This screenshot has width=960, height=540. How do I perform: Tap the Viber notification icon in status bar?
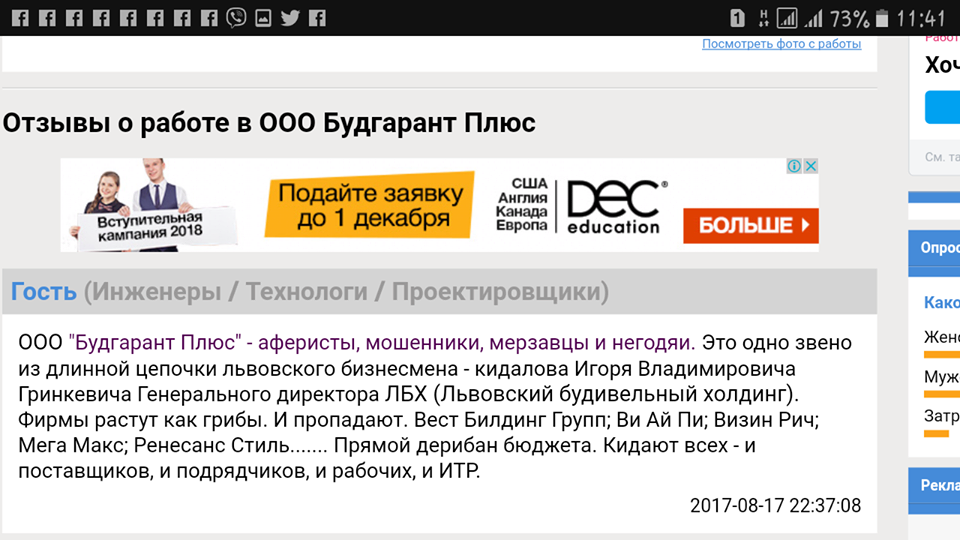click(x=236, y=18)
